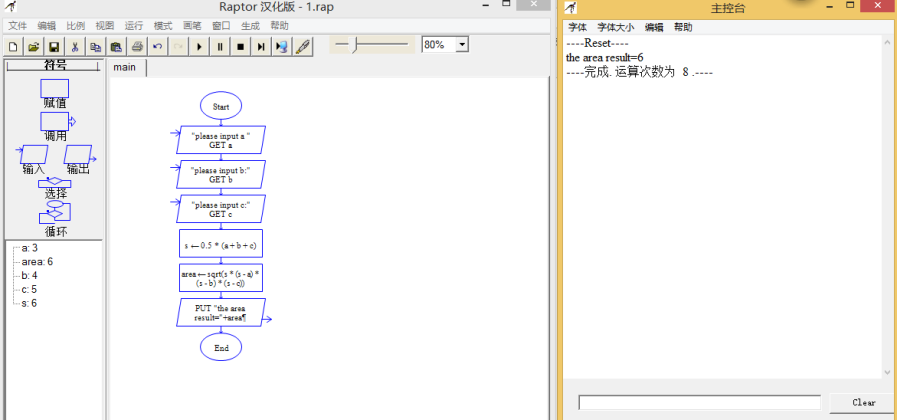Image resolution: width=898 pixels, height=420 pixels.
Task: Open the 字体大小 menu in console
Action: pos(616,27)
